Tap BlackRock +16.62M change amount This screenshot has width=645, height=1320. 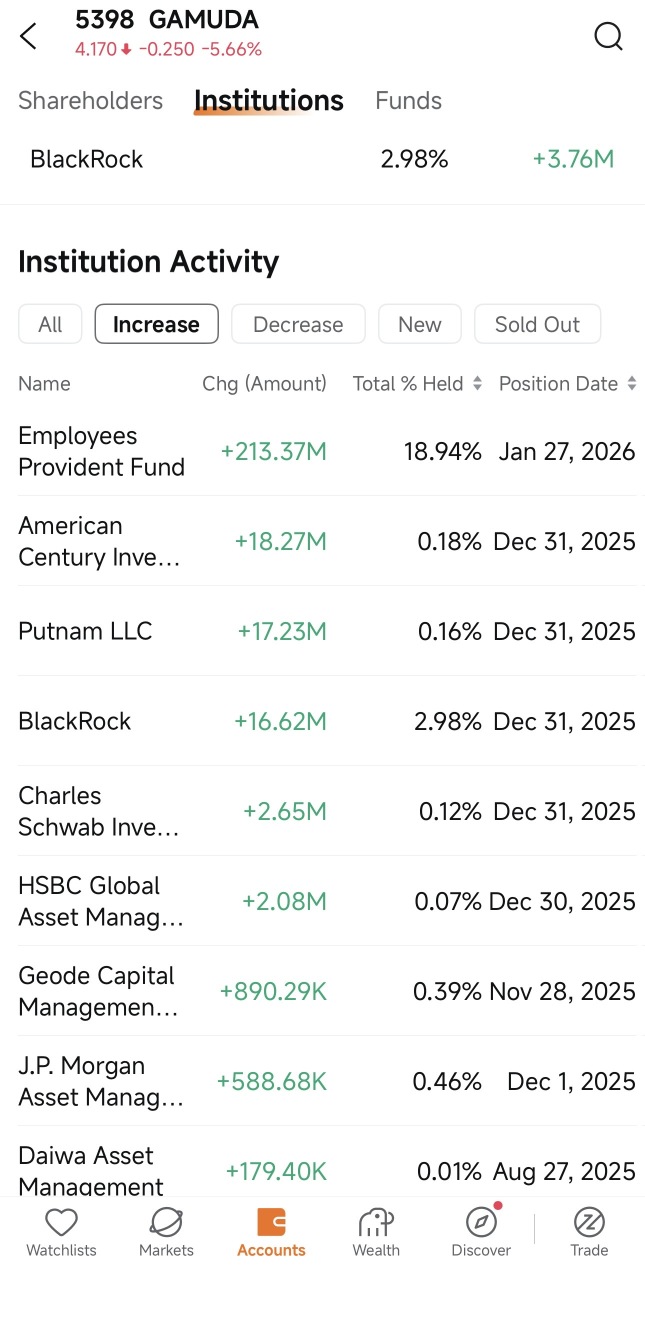280,721
